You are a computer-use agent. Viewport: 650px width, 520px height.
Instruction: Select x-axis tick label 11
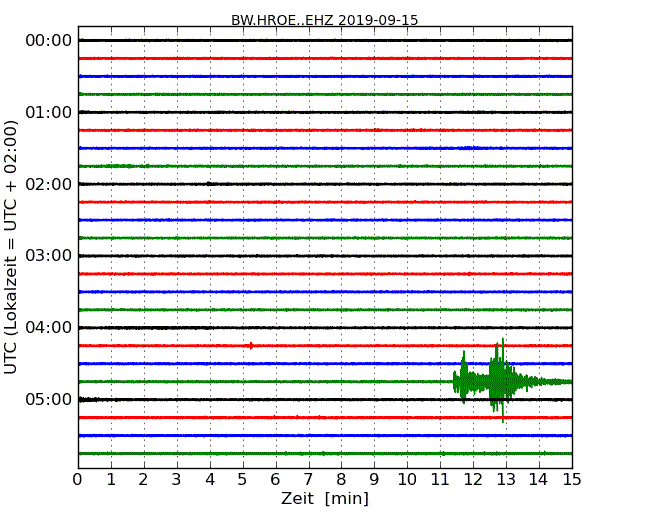440,480
